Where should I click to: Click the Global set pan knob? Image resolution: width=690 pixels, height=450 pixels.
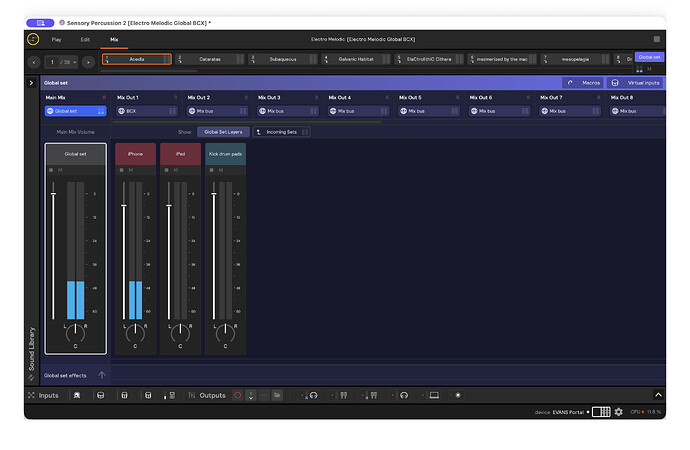tap(75, 333)
